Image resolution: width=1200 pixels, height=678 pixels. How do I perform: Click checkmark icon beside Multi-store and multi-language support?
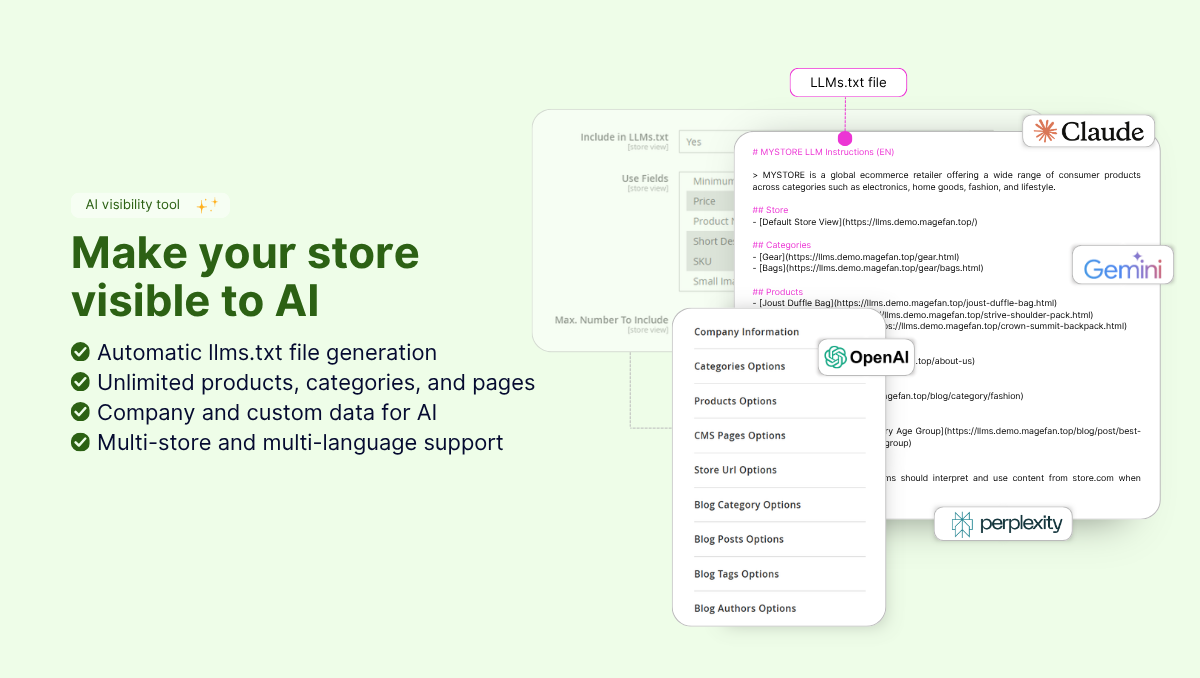point(80,442)
